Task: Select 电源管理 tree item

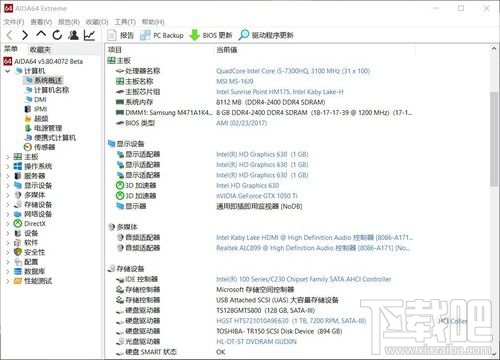Action: pyautogui.click(x=44, y=128)
